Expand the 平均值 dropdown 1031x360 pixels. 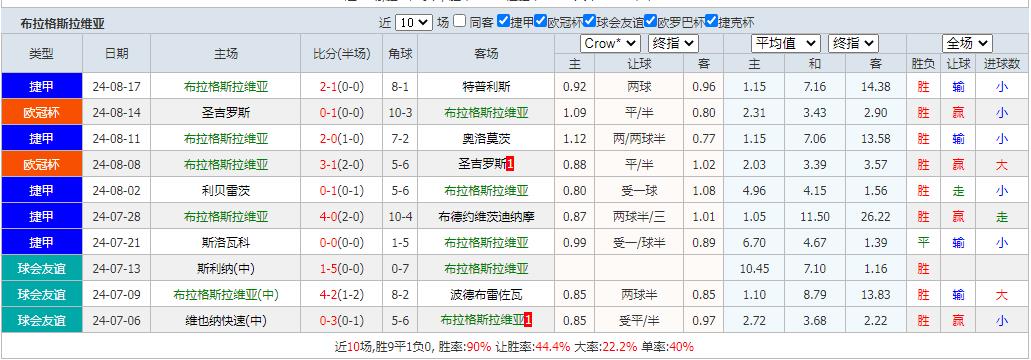point(786,43)
